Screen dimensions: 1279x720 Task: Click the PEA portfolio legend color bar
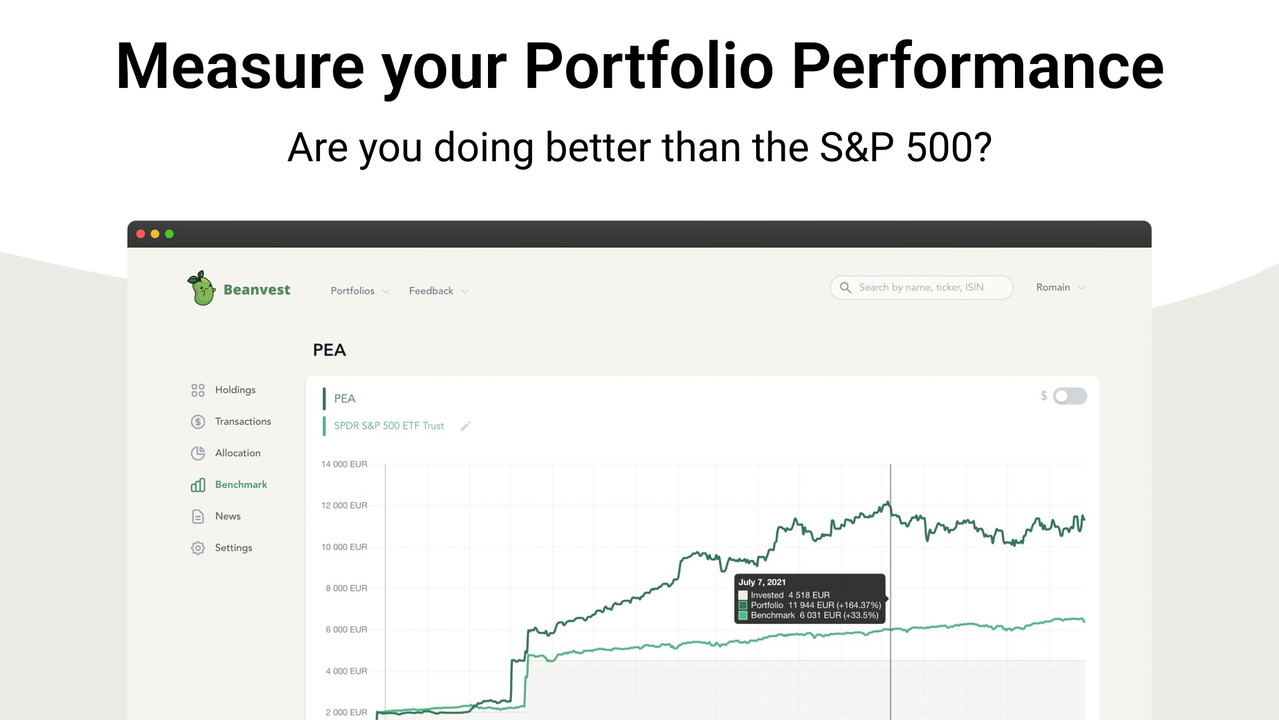point(324,398)
